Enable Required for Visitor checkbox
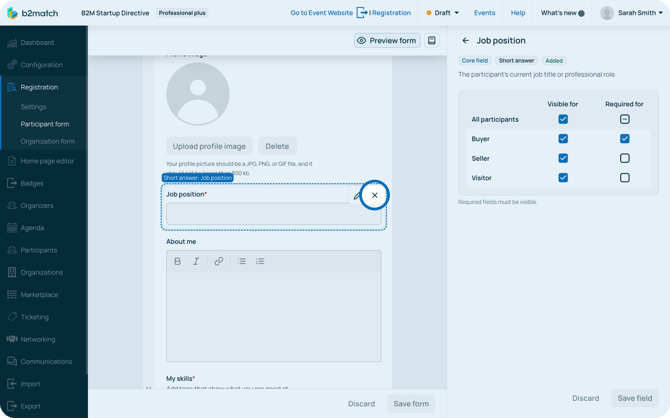Viewport: 670px width, 418px height. point(625,178)
